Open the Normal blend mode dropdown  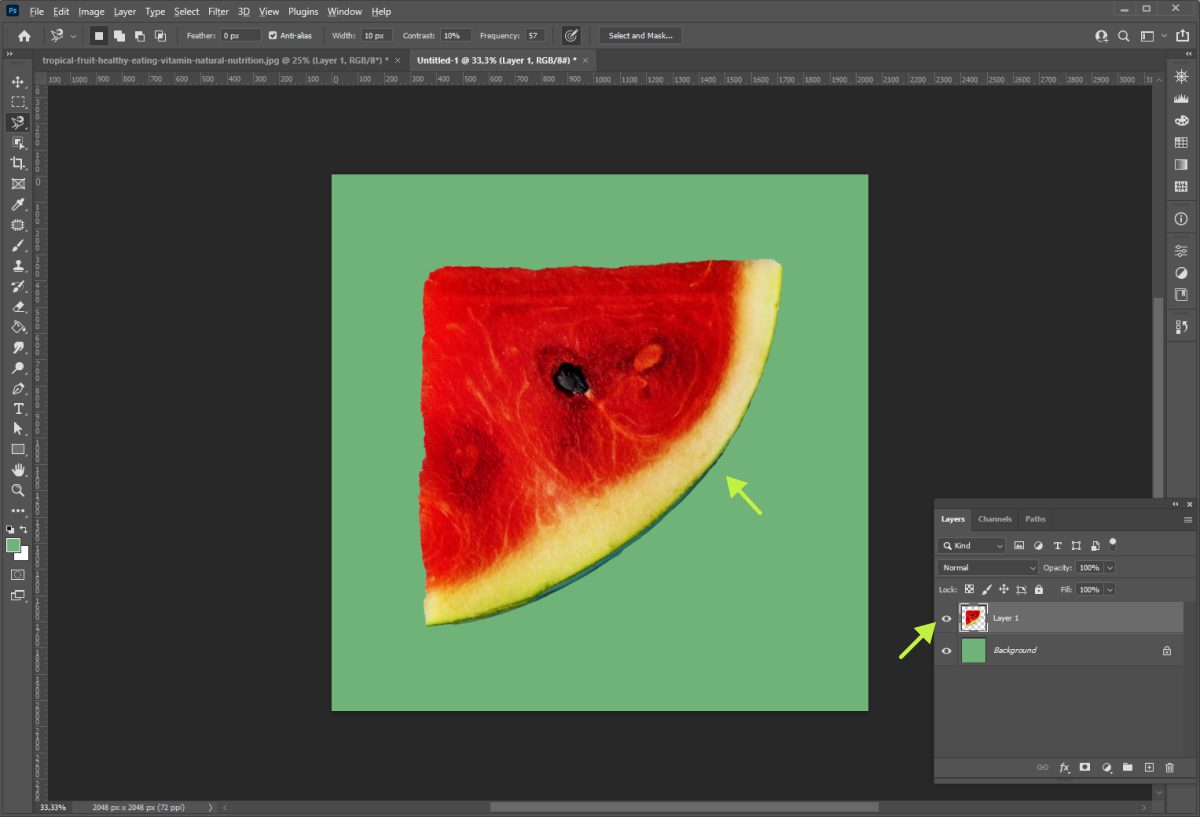click(x=988, y=568)
